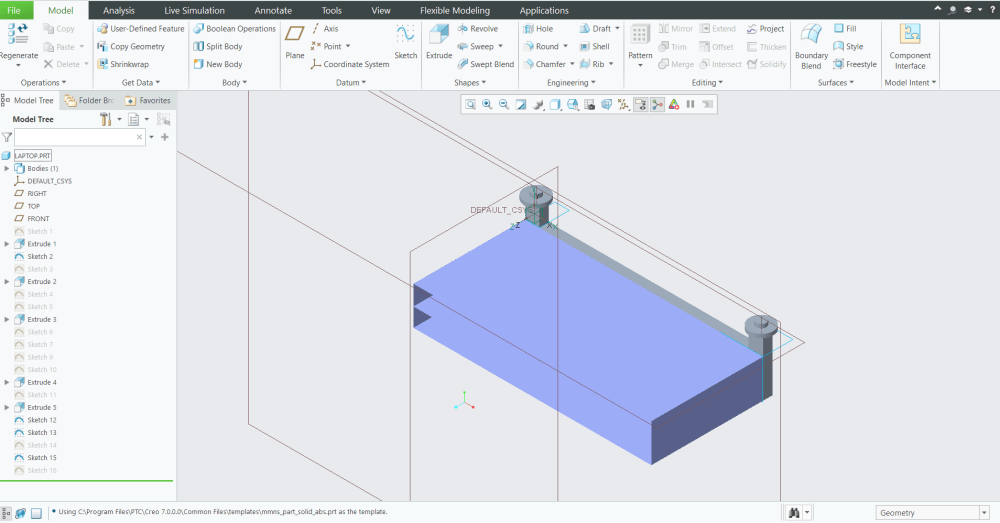The image size is (1000, 523).
Task: Click the add plus icon beside tree search
Action: (165, 137)
